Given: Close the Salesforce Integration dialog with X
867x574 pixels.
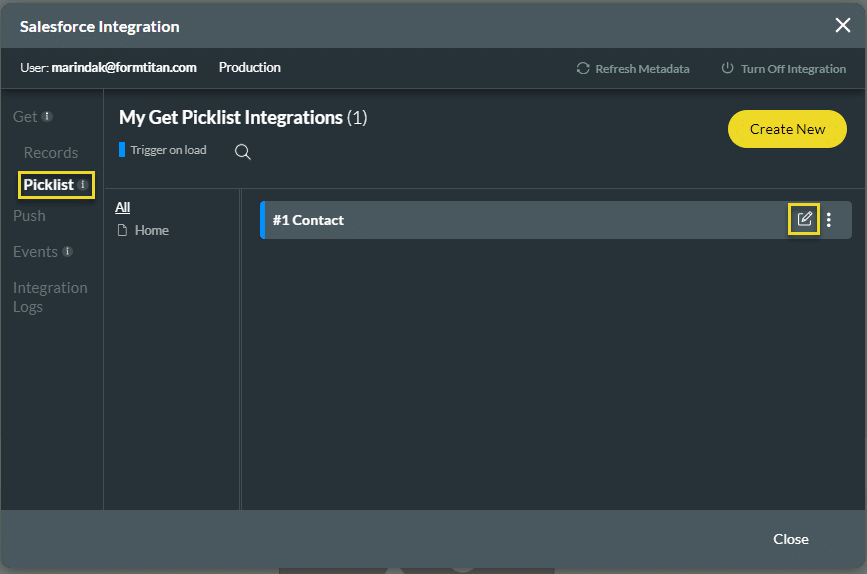Looking at the screenshot, I should [843, 26].
